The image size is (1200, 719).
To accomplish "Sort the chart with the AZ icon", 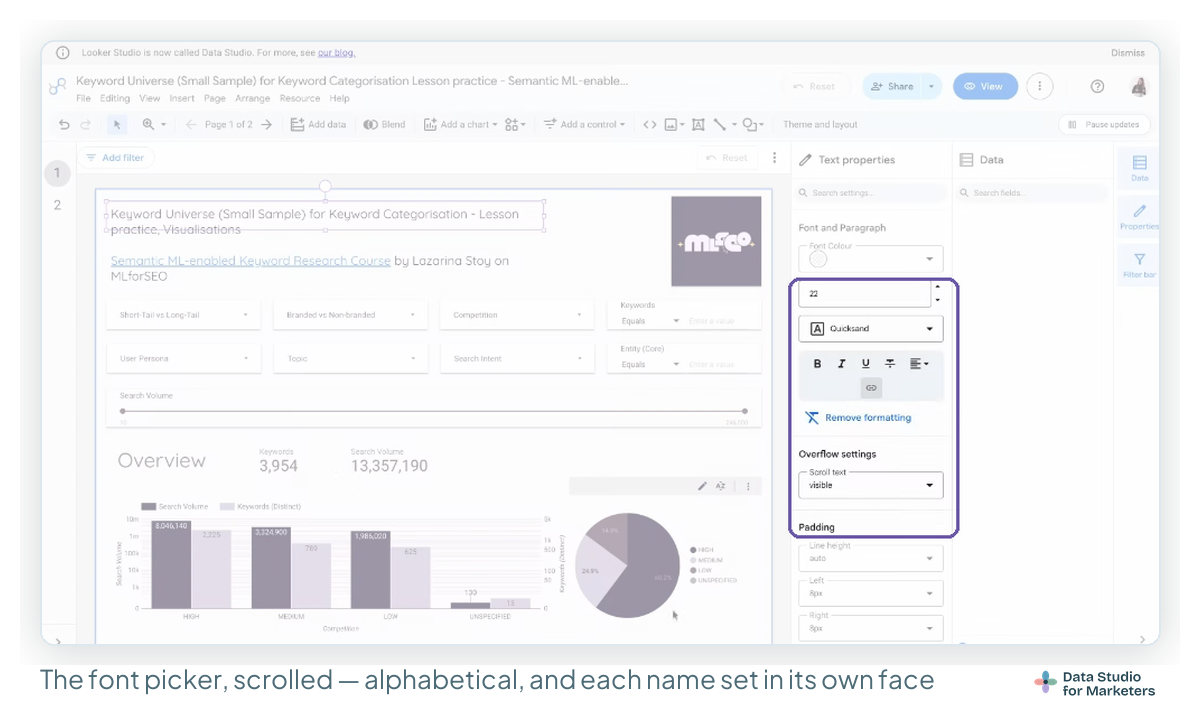I will [720, 486].
